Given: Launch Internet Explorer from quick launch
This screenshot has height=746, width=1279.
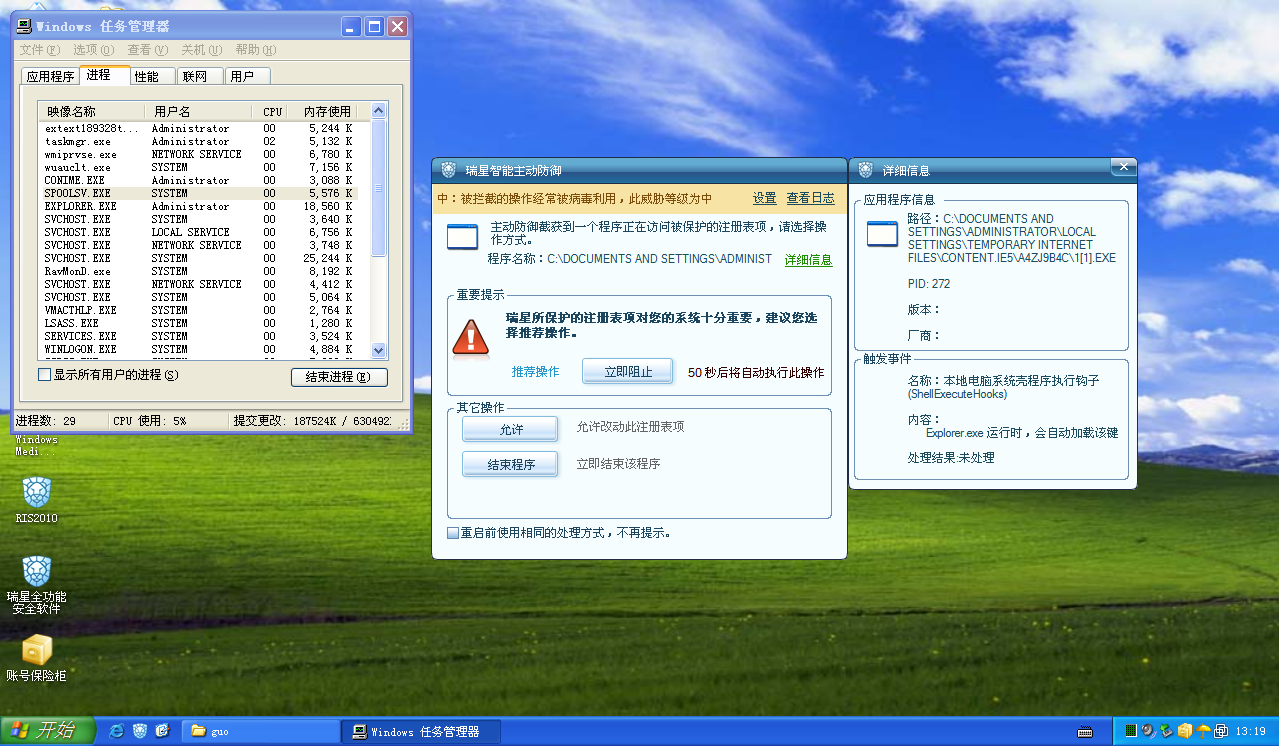Looking at the screenshot, I should [x=117, y=731].
